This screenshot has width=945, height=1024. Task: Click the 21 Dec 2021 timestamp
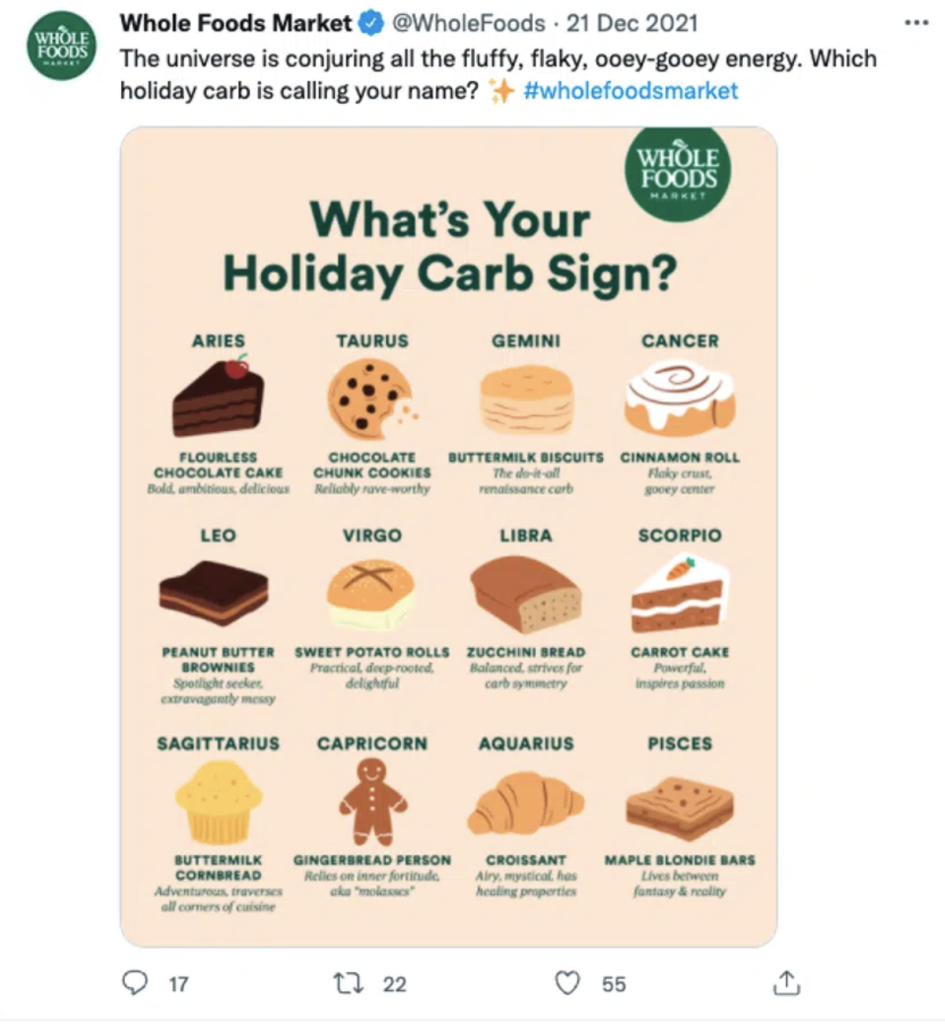pos(632,24)
